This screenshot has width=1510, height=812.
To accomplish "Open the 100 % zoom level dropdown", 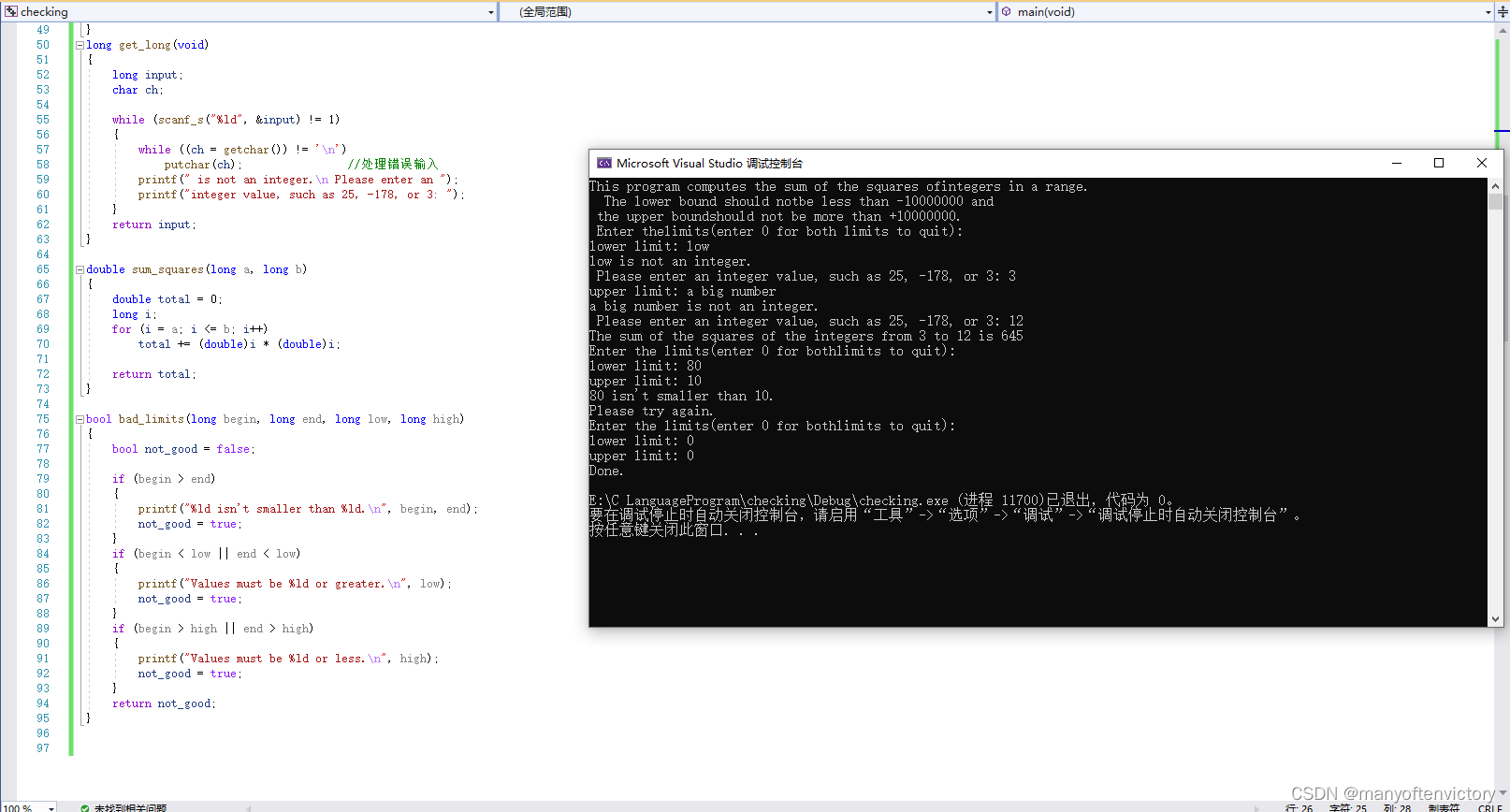I will 51,807.
